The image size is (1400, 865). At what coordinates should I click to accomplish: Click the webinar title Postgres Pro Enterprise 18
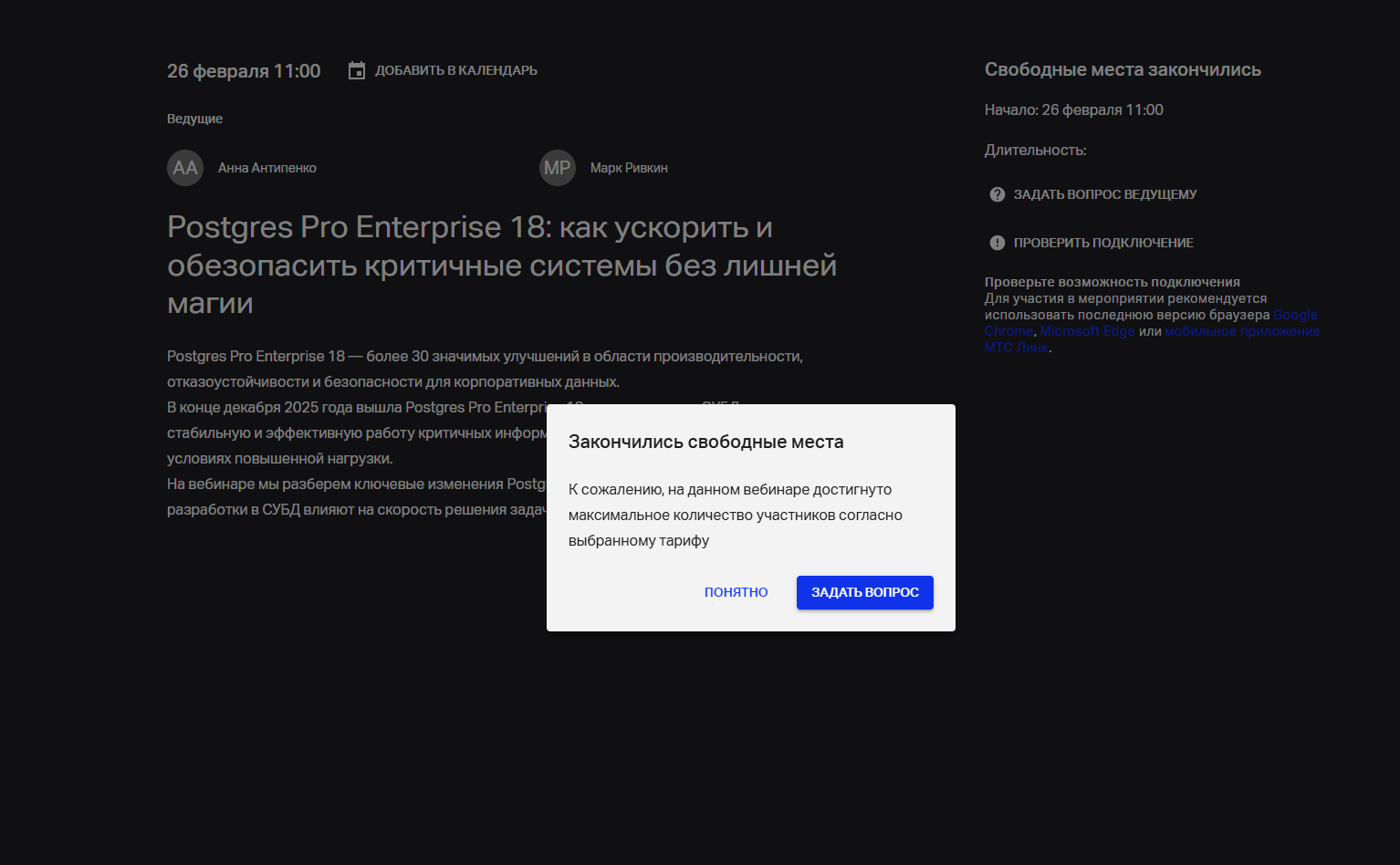point(502,265)
